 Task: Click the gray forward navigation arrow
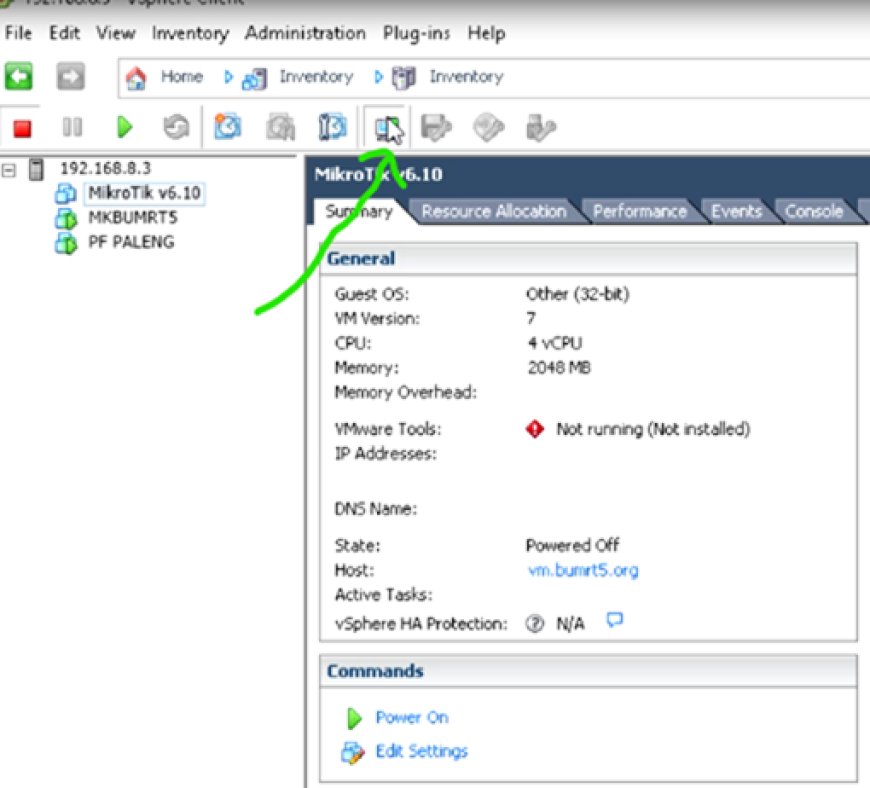click(70, 76)
